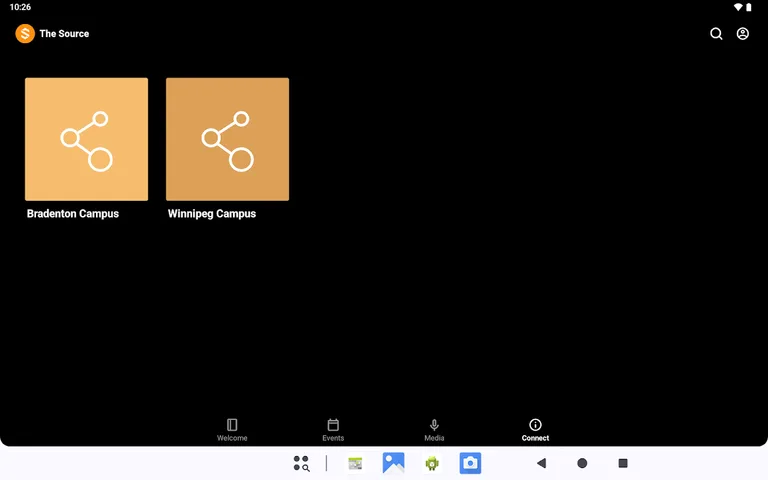Screen dimensions: 768x480
Task: Launch the green Android app in taskbar
Action: tap(432, 463)
